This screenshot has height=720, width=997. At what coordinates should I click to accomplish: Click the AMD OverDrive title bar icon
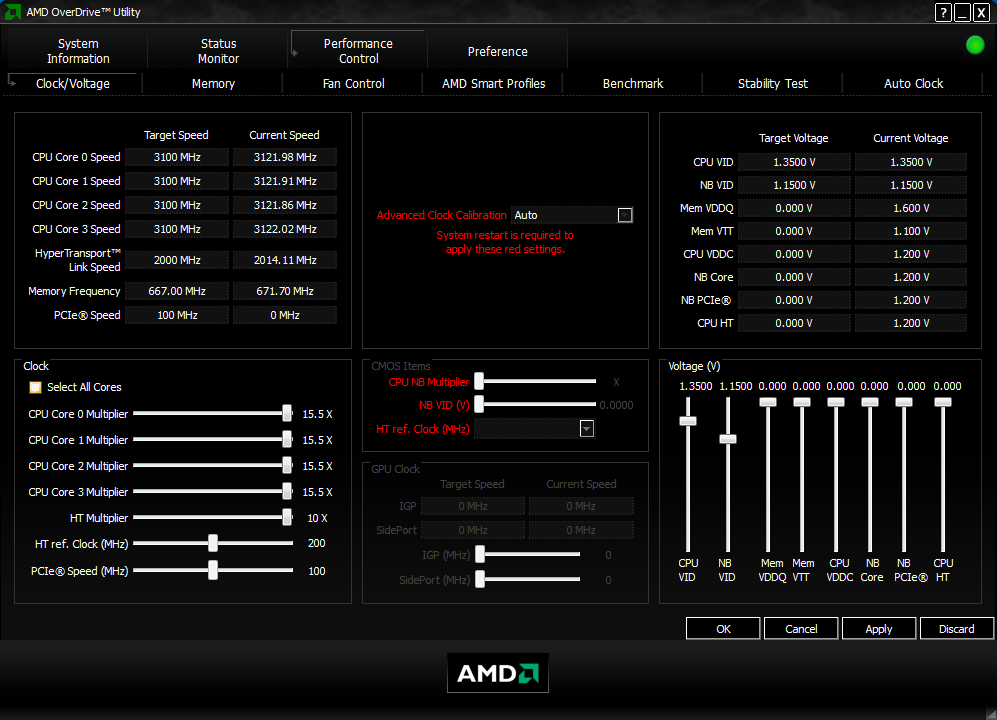[12, 11]
